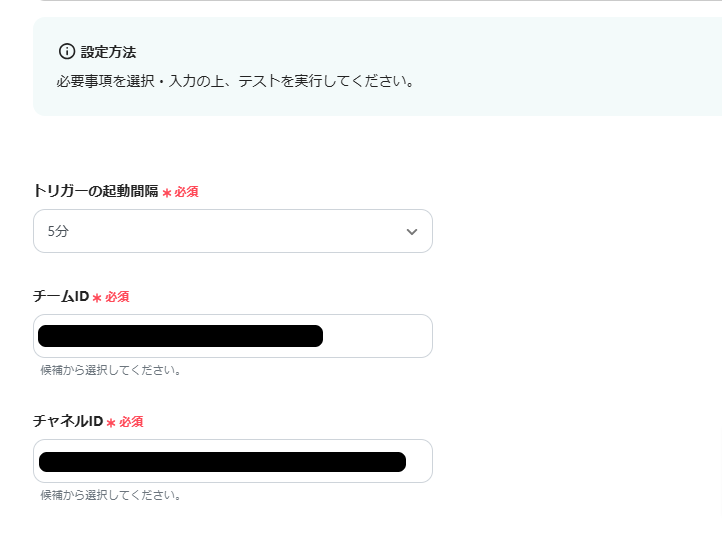Click the info icon beside 設定方法
The image size is (722, 543).
click(x=67, y=51)
